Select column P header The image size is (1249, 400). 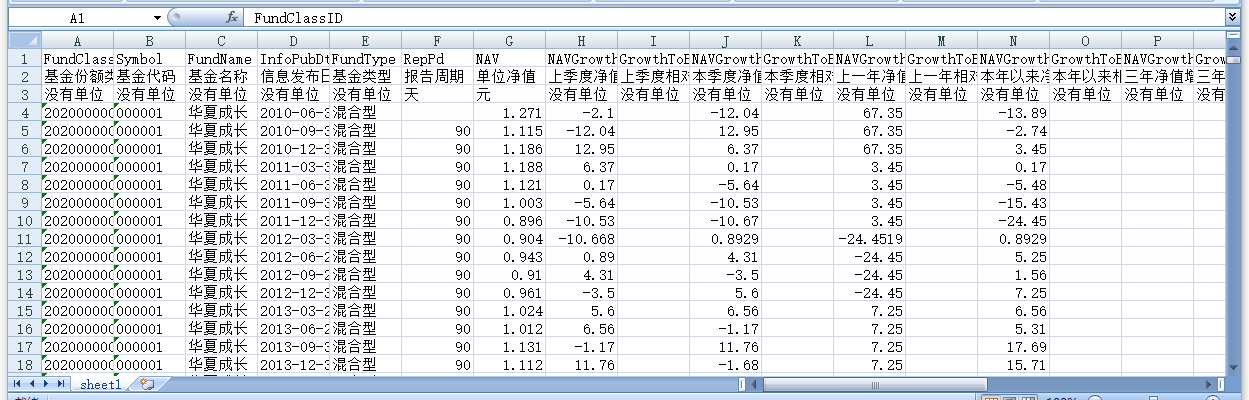[x=1158, y=40]
